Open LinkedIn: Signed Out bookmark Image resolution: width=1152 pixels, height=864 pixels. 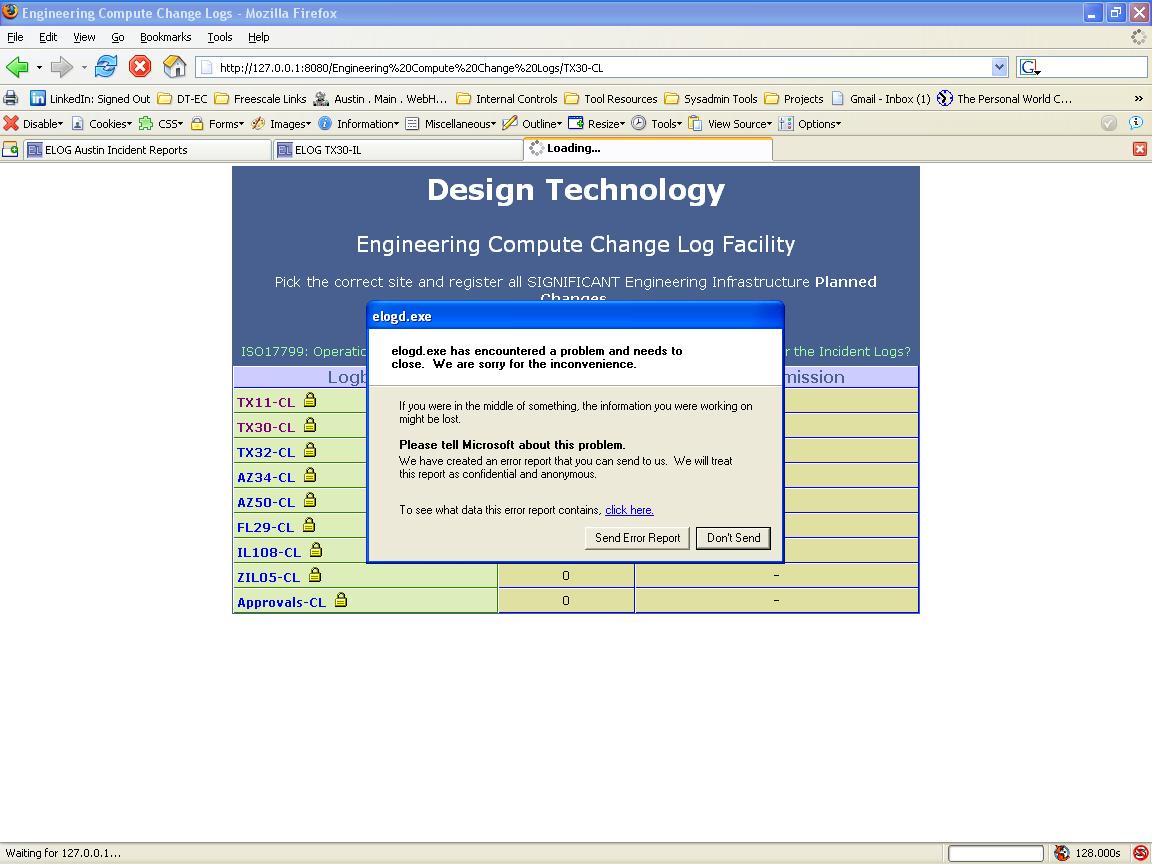90,98
